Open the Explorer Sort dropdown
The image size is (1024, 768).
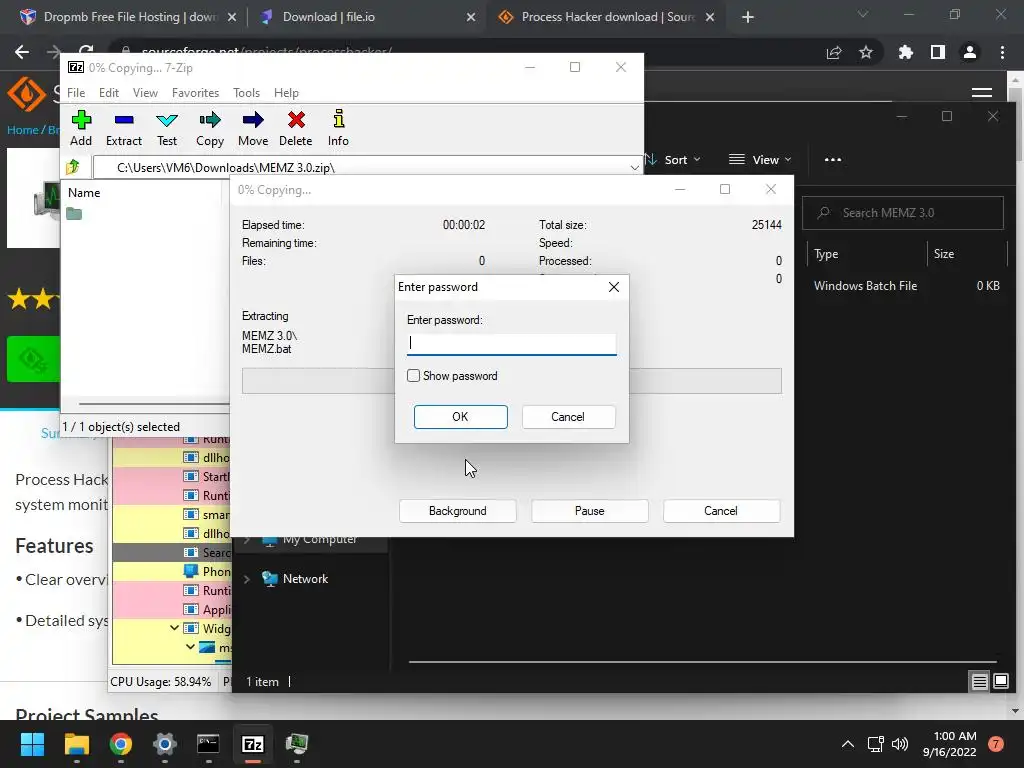(673, 159)
